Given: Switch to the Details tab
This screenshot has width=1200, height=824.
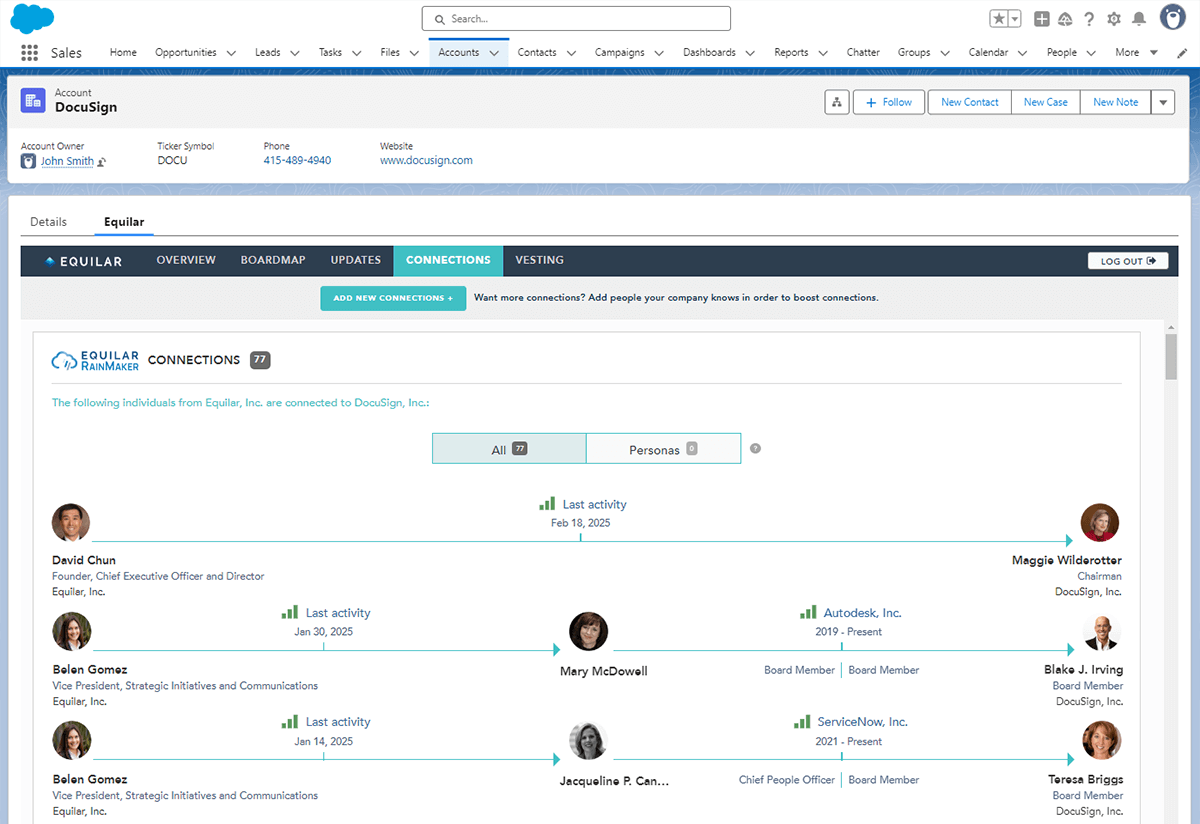Looking at the screenshot, I should point(48,222).
